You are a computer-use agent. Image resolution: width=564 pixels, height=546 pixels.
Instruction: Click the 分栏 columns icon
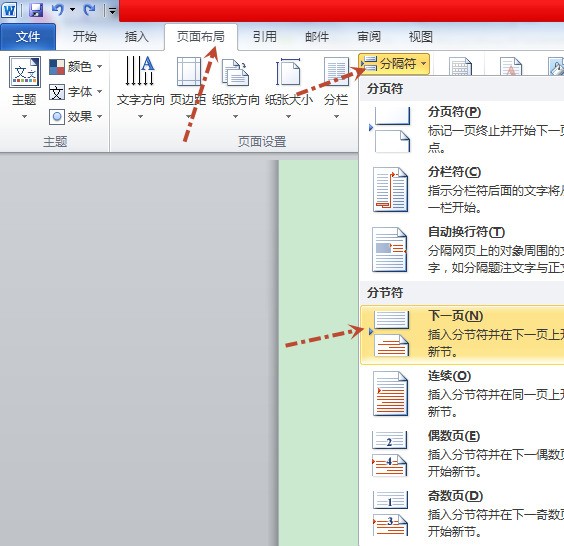(336, 72)
